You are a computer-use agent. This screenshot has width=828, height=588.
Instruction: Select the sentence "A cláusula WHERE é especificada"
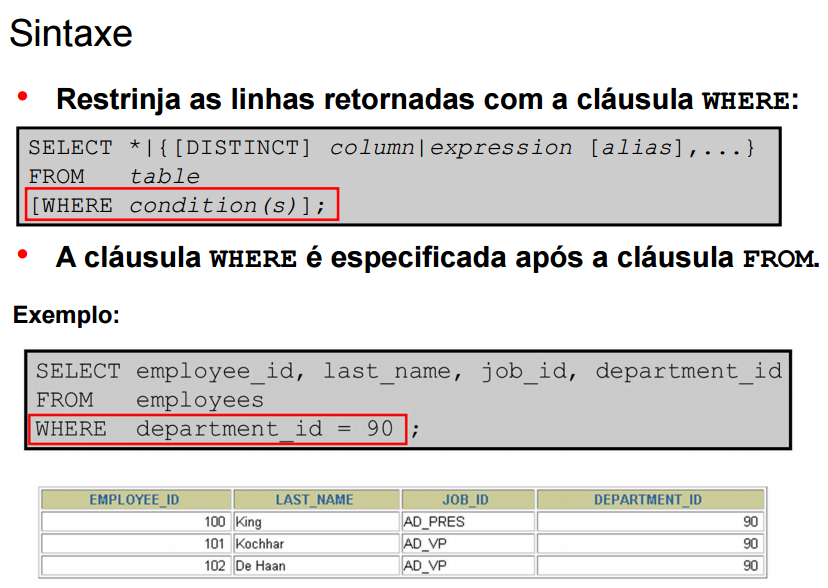click(x=437, y=258)
